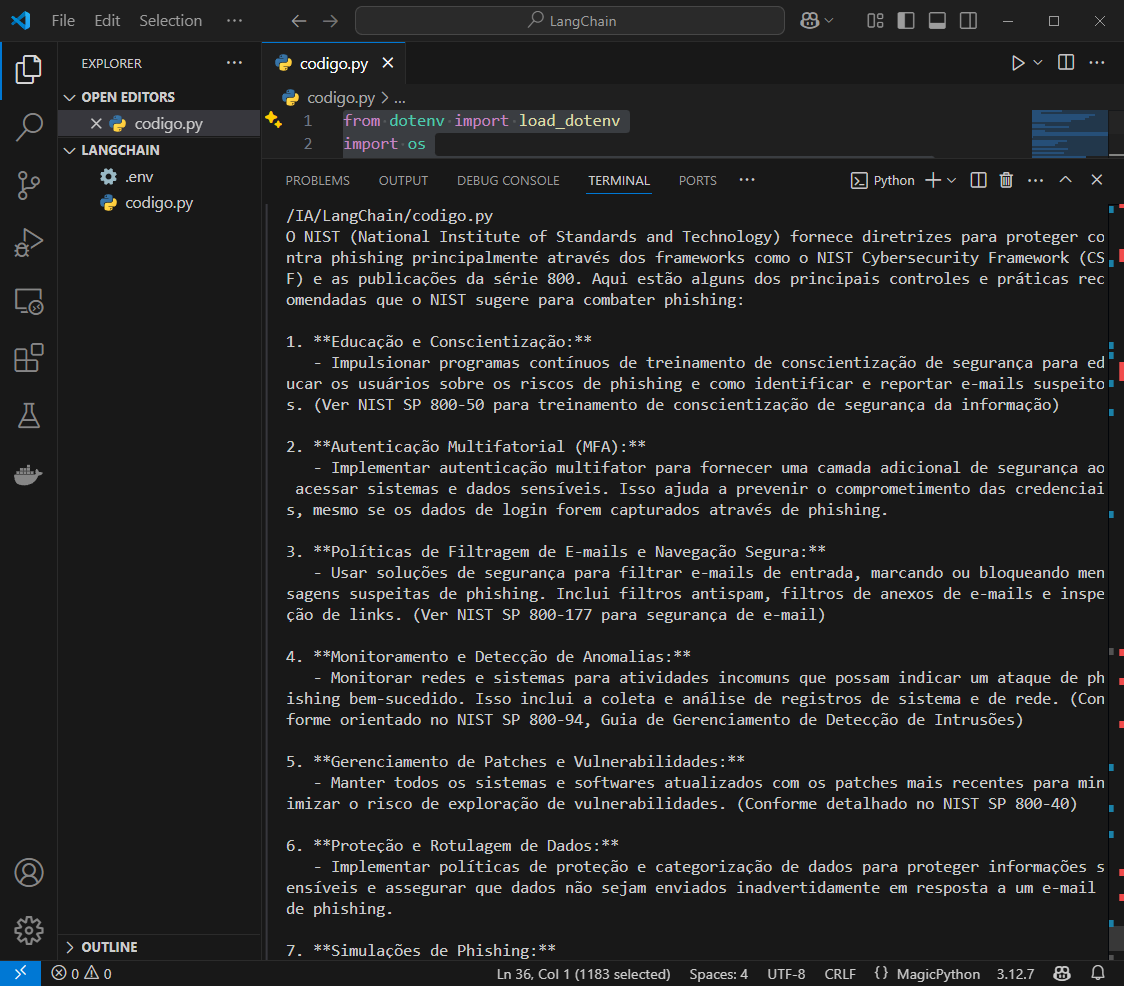Show hidden menu bar items with ellipsis
Image resolution: width=1124 pixels, height=986 pixels.
(234, 21)
